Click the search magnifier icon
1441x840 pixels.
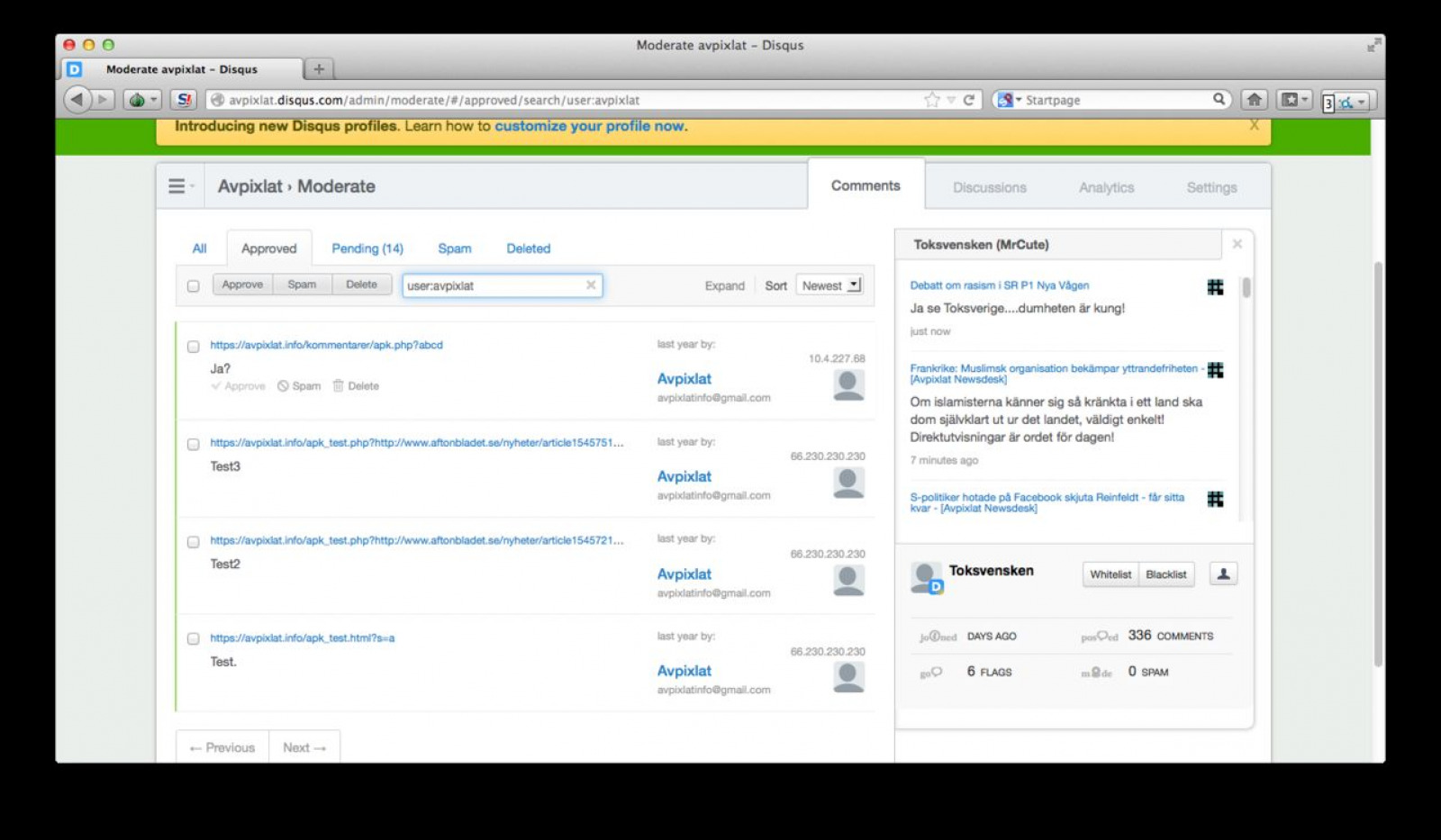pyautogui.click(x=1219, y=99)
